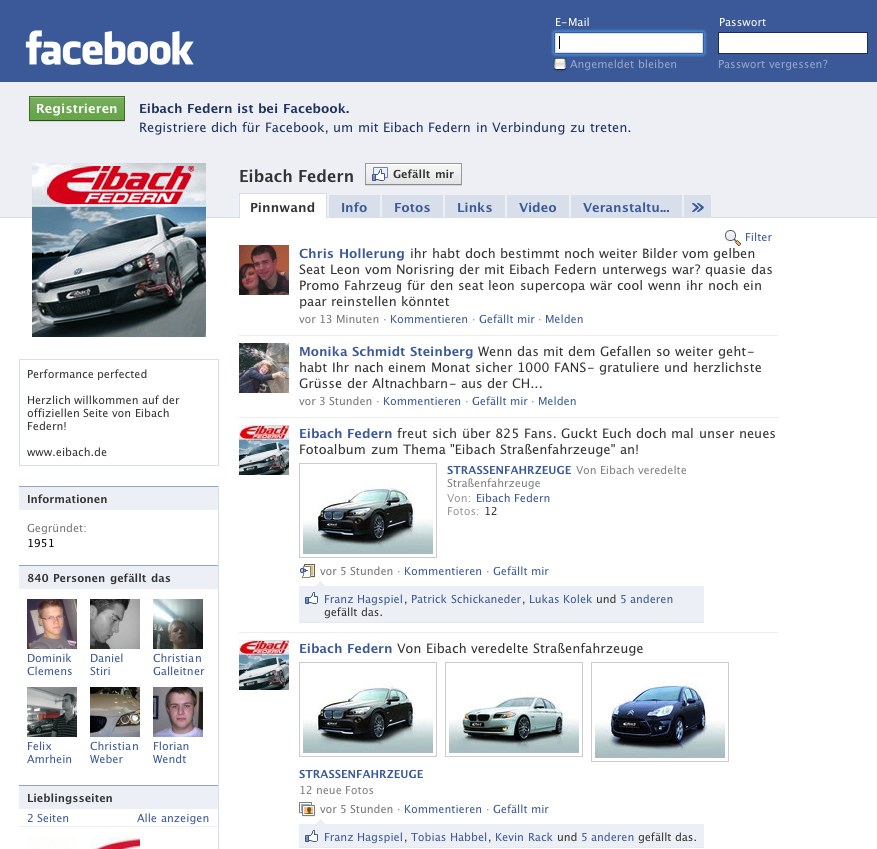Screen dimensions: 877x849
Task: Open Patrick Schickaneder's profile link
Action: coord(466,598)
